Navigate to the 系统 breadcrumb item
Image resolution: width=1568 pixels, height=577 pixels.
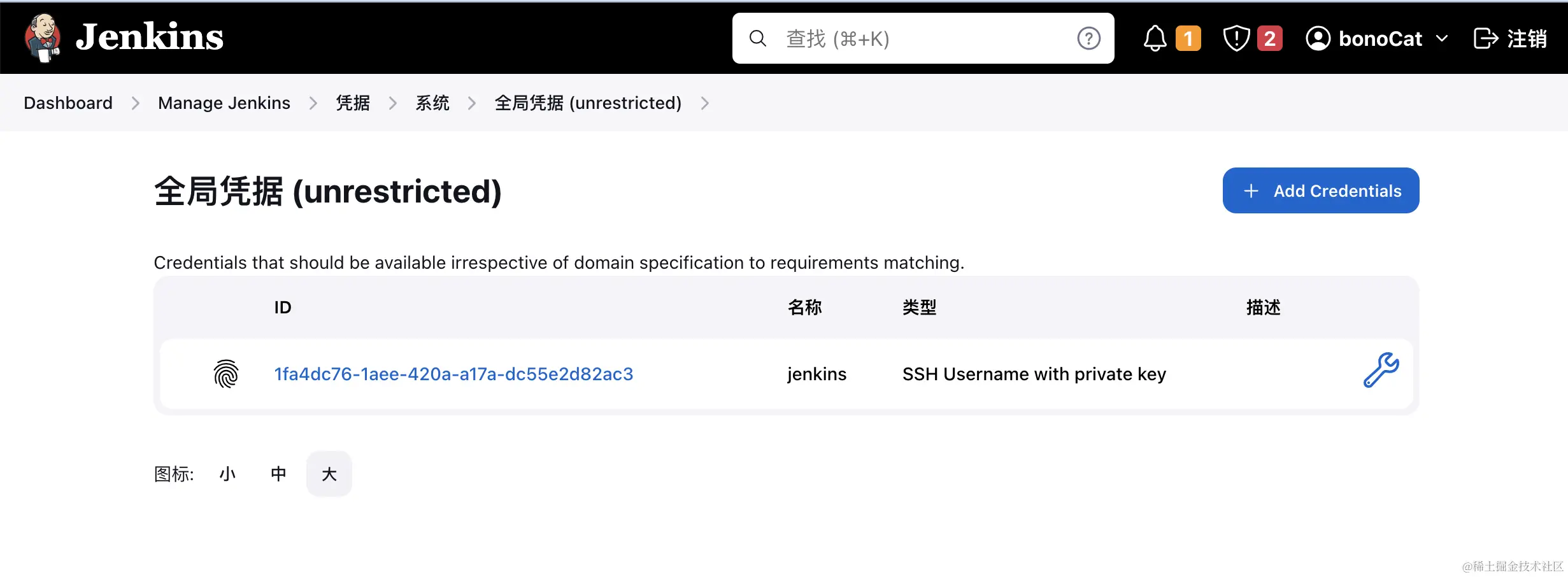pos(432,103)
